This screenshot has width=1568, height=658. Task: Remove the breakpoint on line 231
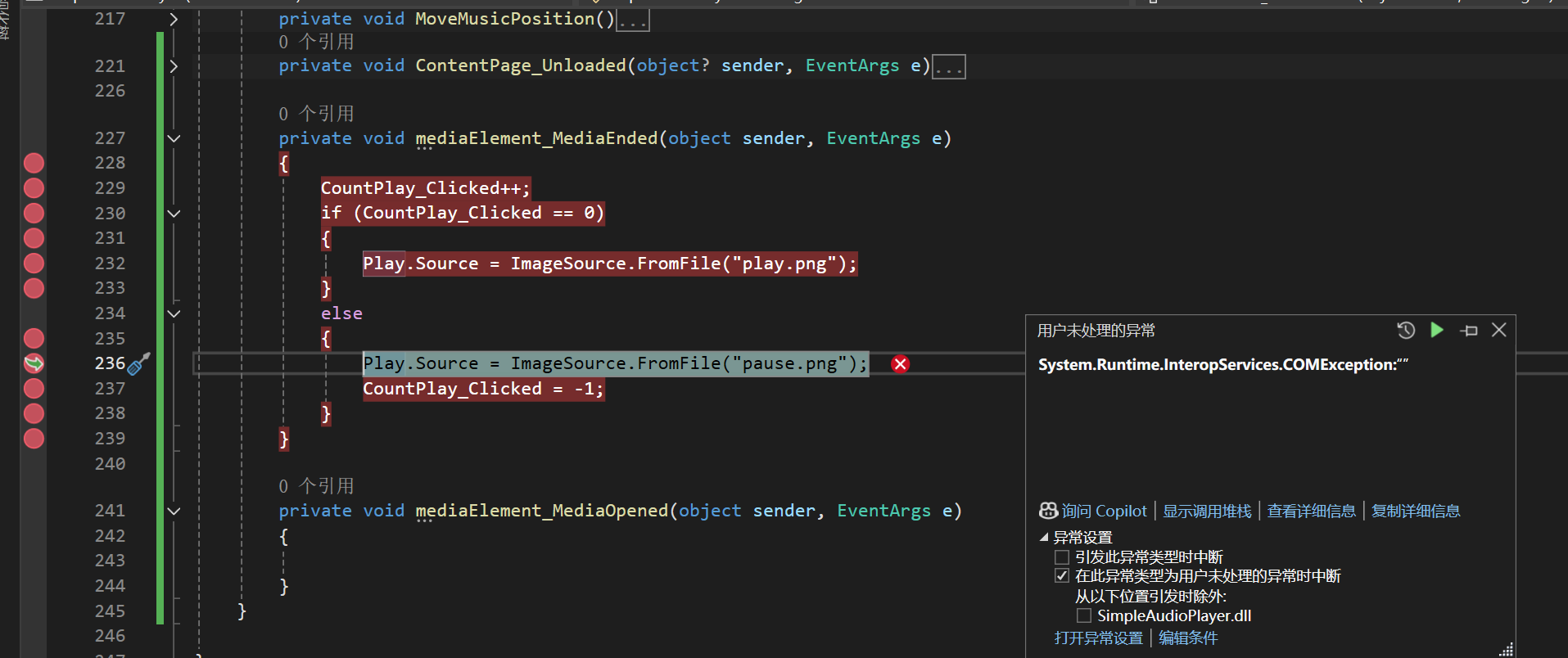[34, 238]
